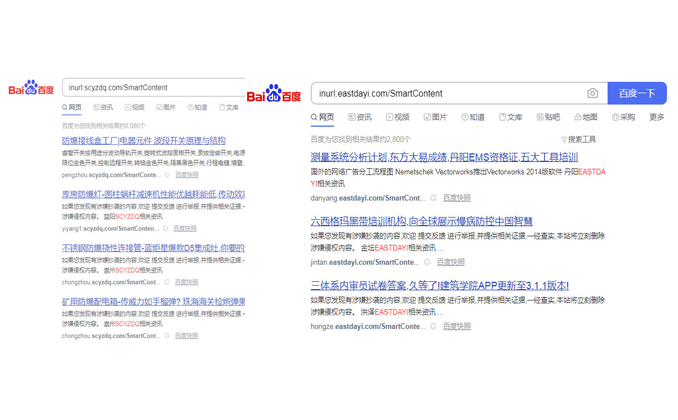678x420 pixels.
Task: Switch to 文库 tab in the scyzdq search
Action: tap(229, 107)
